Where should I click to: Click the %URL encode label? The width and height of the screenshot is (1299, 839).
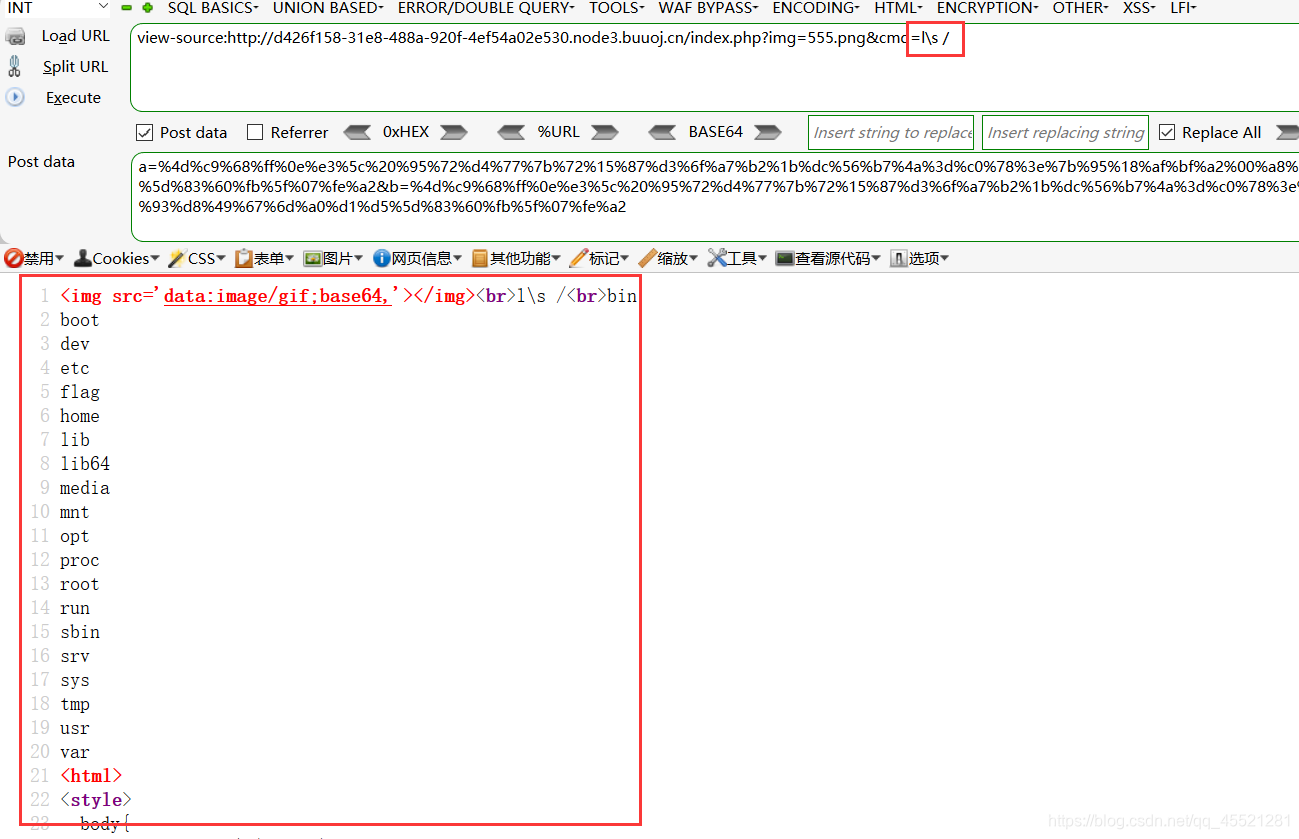(x=558, y=132)
